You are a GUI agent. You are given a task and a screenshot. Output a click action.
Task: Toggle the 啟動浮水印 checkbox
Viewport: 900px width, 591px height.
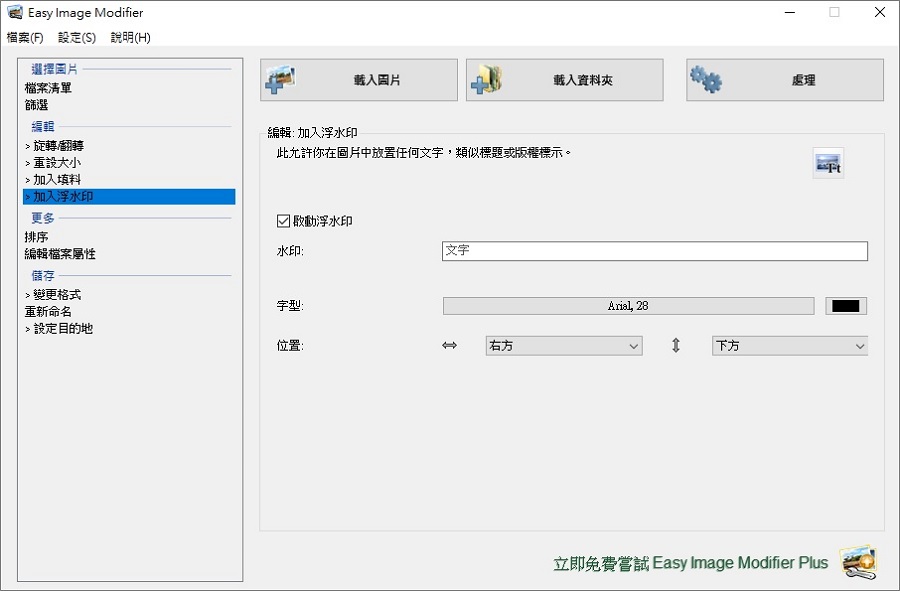point(284,221)
